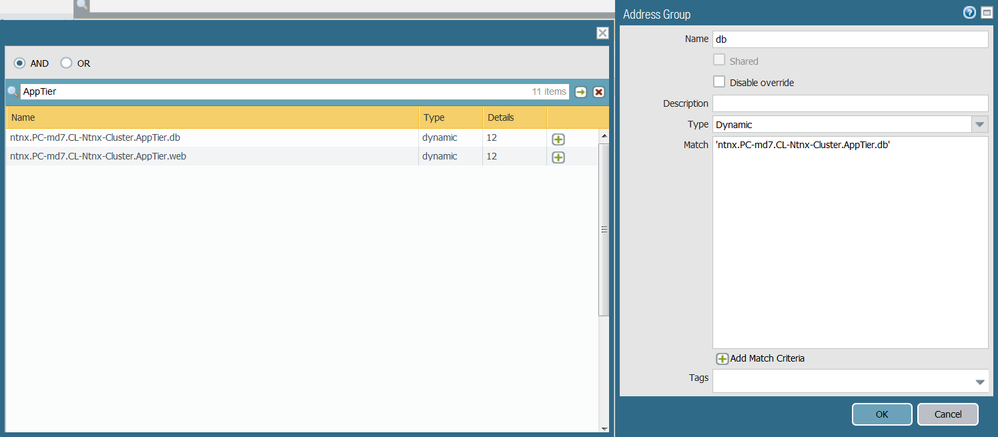Sort the list by Name column header
998x437 pixels.
click(210, 117)
